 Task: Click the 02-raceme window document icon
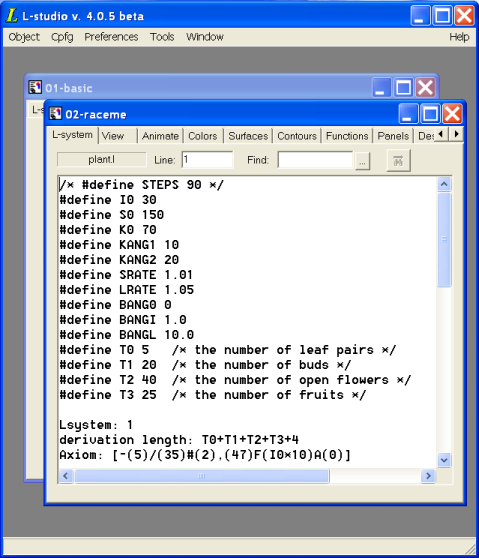pyautogui.click(x=55, y=114)
